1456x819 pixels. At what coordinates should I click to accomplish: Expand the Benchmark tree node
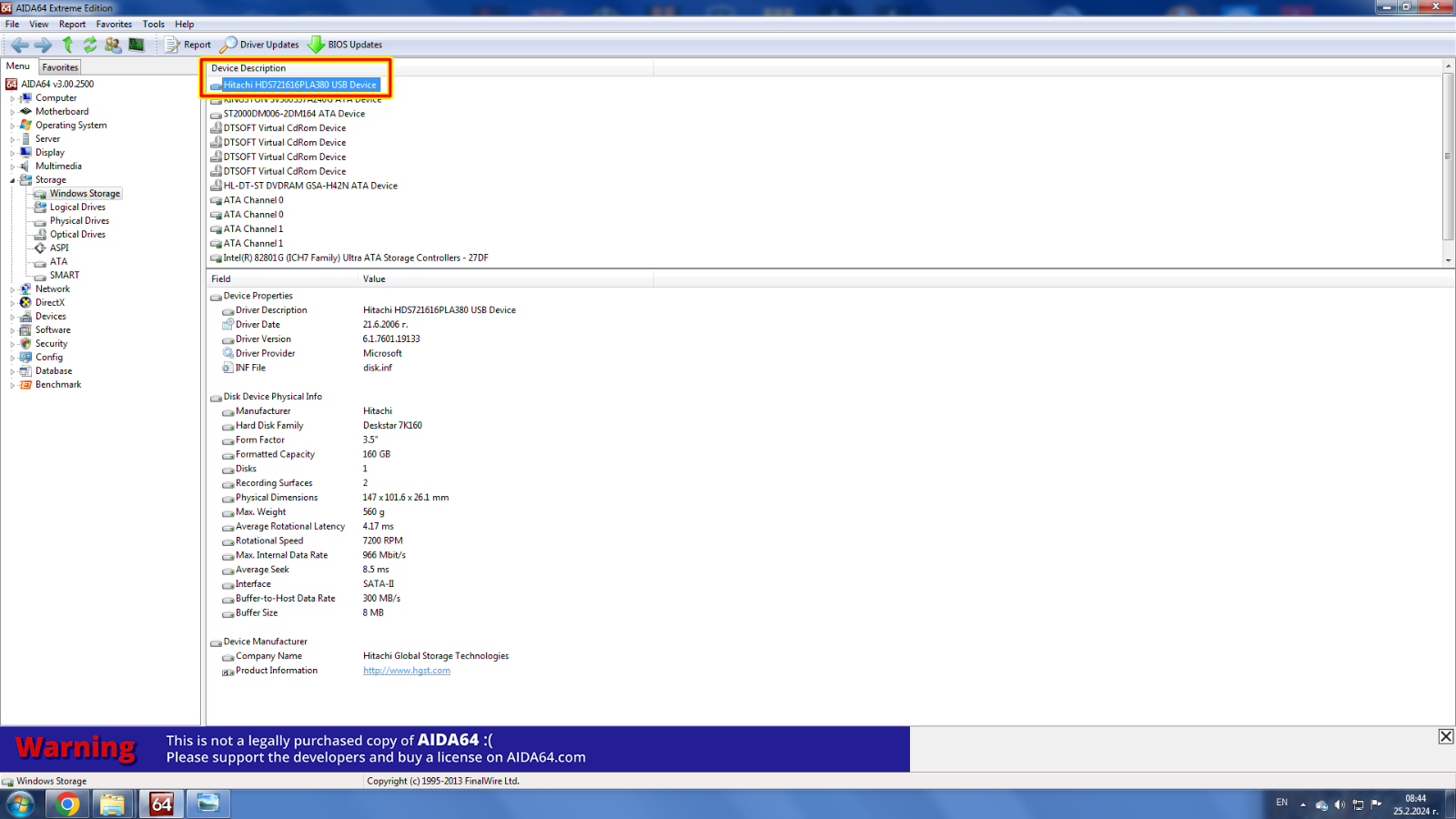click(x=13, y=385)
